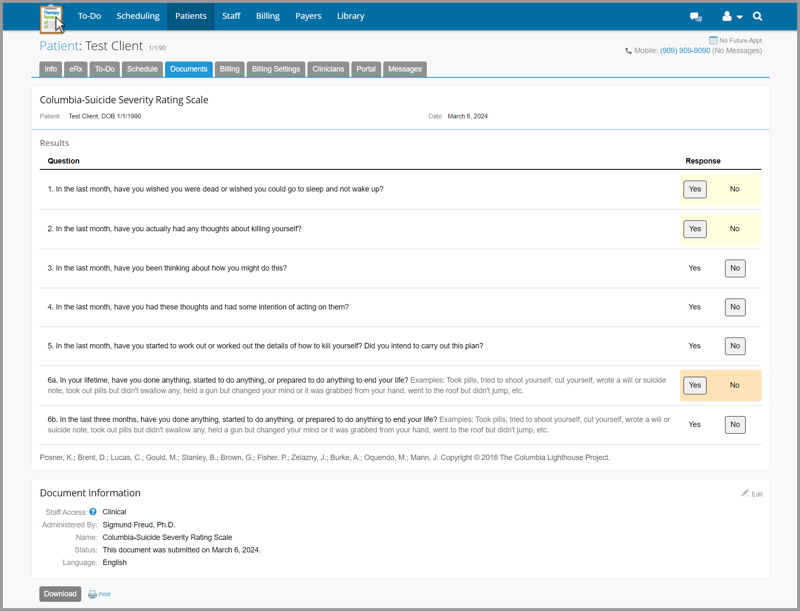Open the Scheduling menu
800x611 pixels.
pyautogui.click(x=138, y=16)
